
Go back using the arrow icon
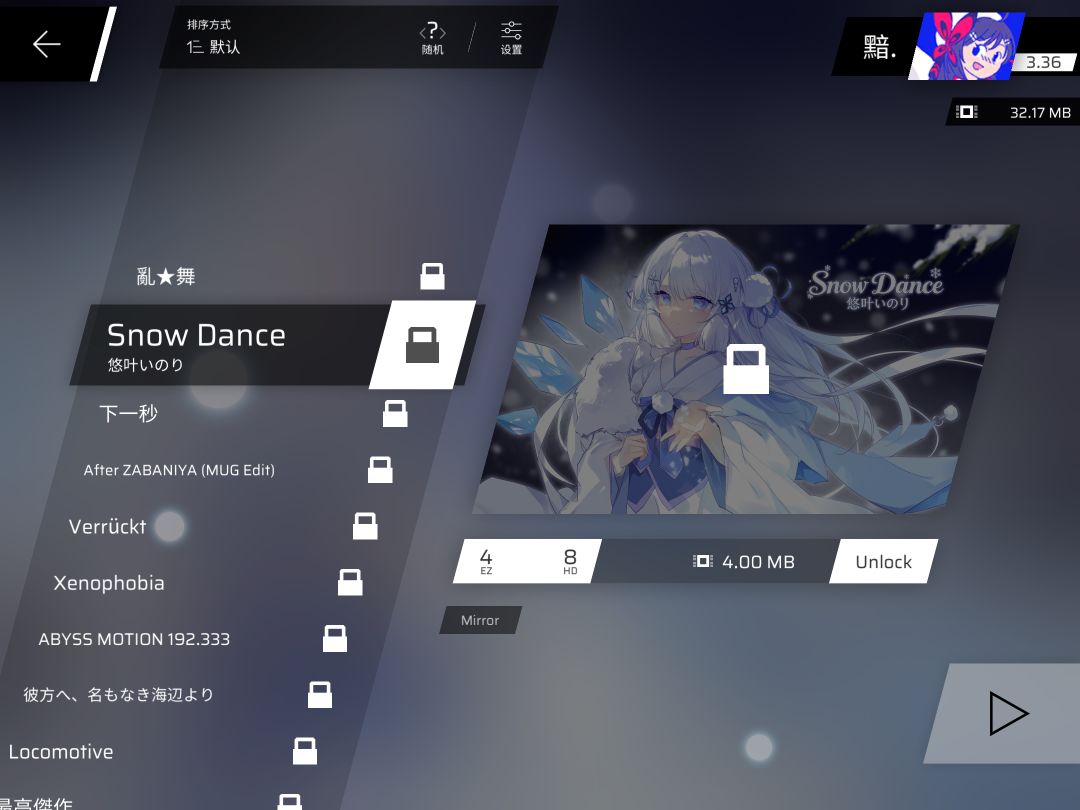pos(47,44)
